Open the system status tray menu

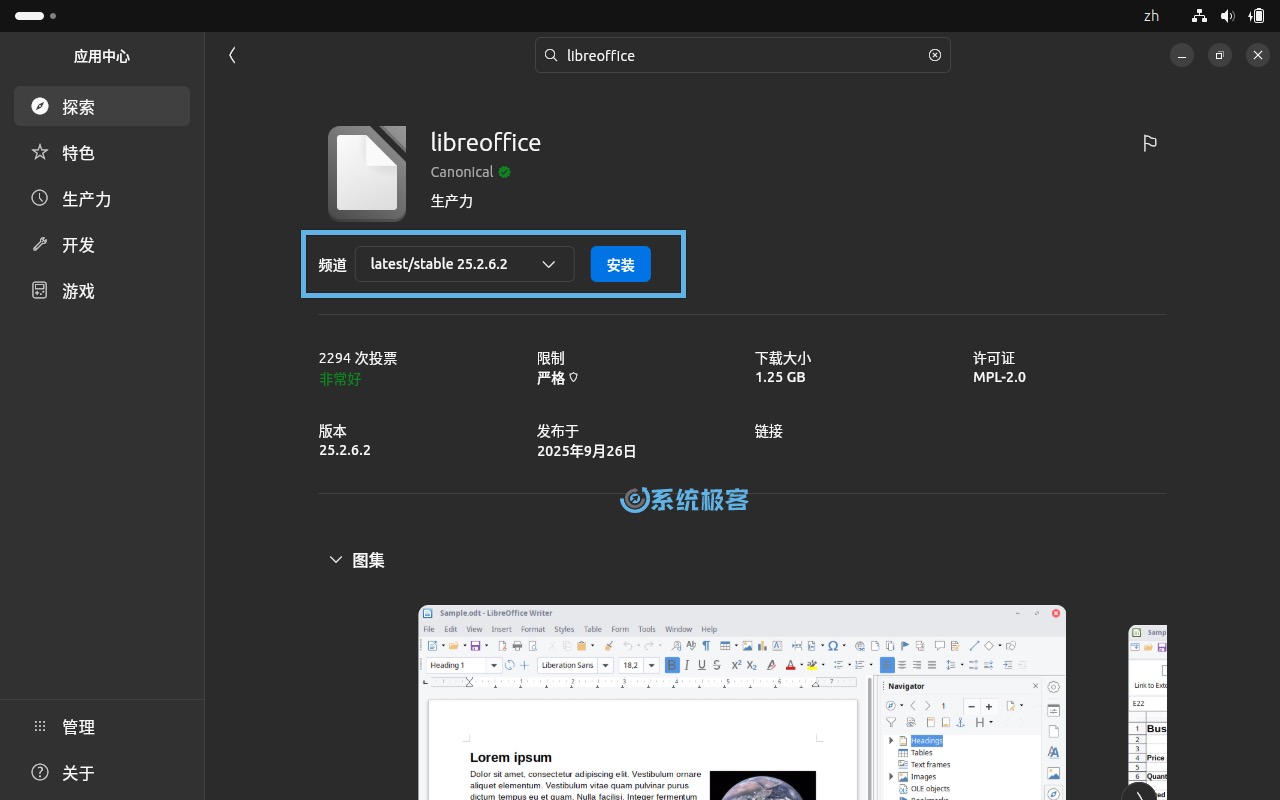1228,16
